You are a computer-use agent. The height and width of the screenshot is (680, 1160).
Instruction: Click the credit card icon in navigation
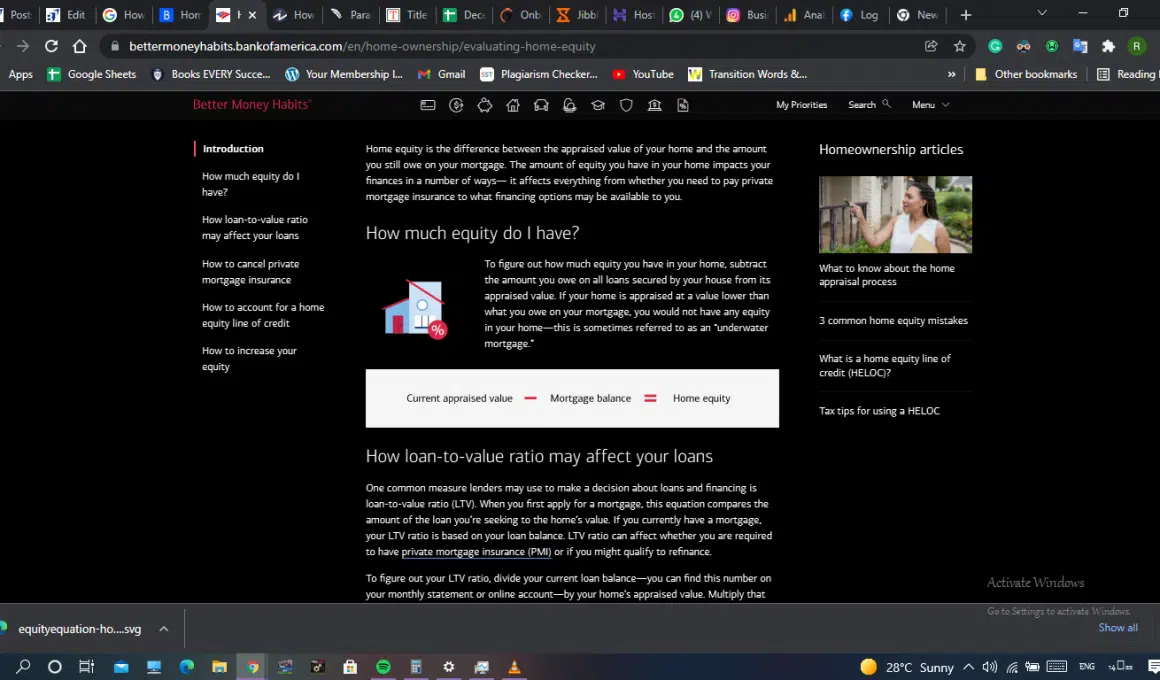(x=428, y=105)
